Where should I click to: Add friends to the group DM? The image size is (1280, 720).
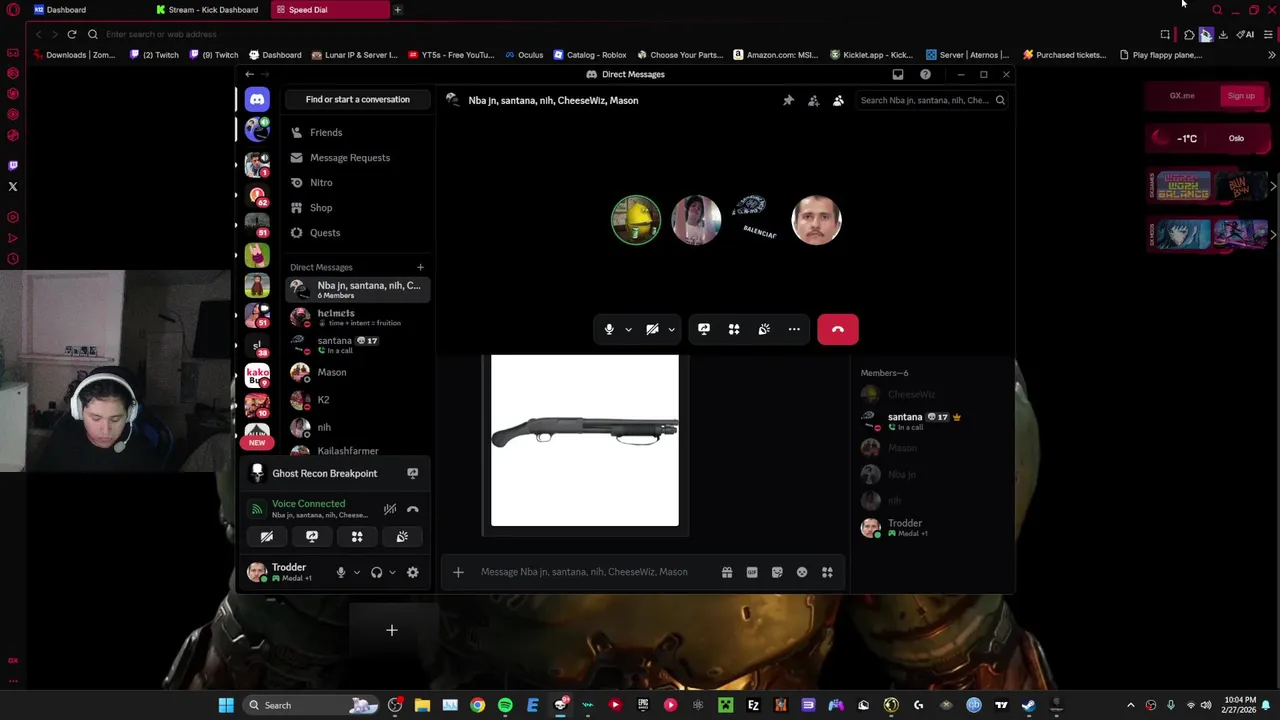tap(813, 100)
